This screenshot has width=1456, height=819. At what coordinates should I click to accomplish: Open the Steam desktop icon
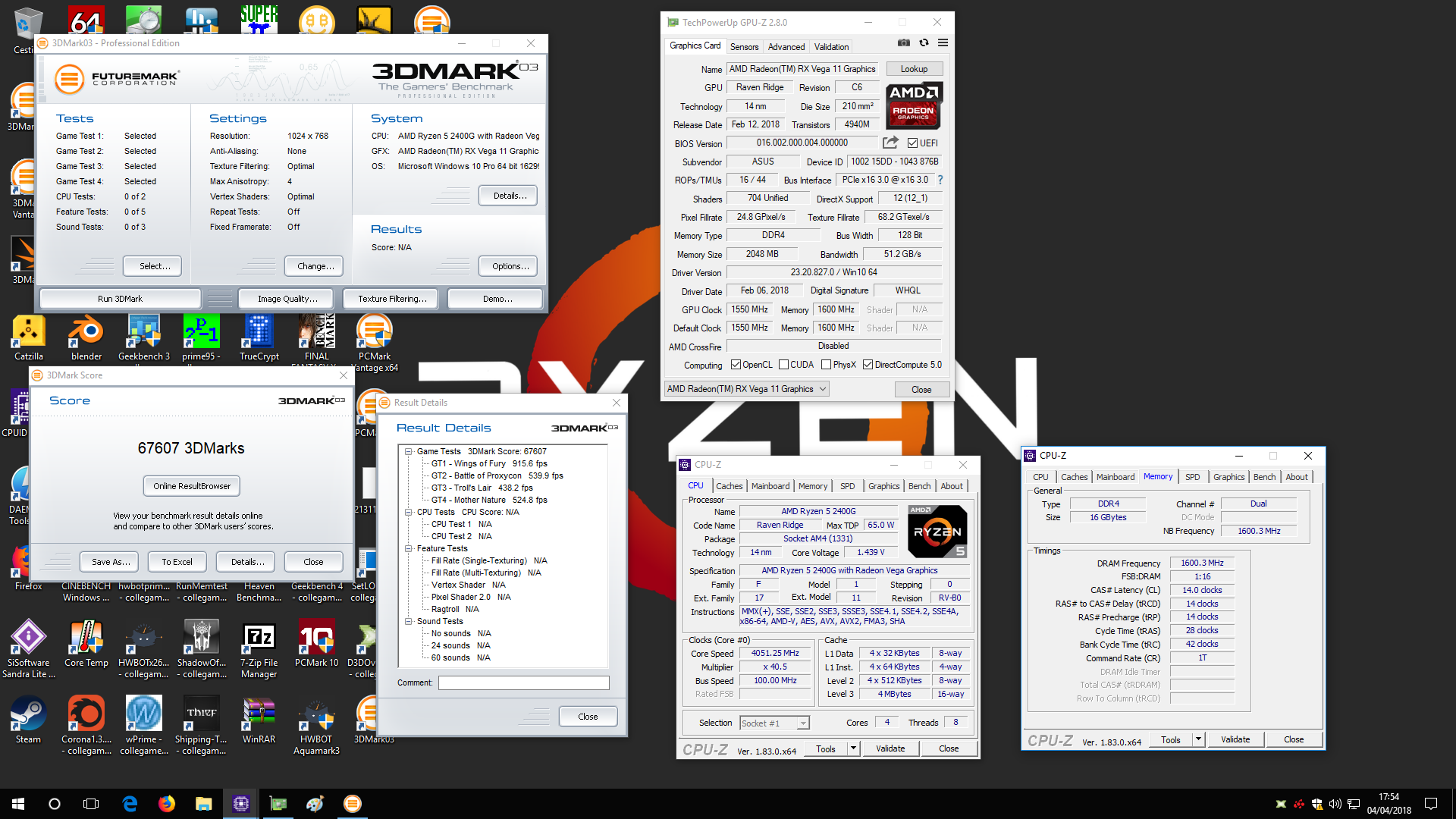[x=29, y=720]
